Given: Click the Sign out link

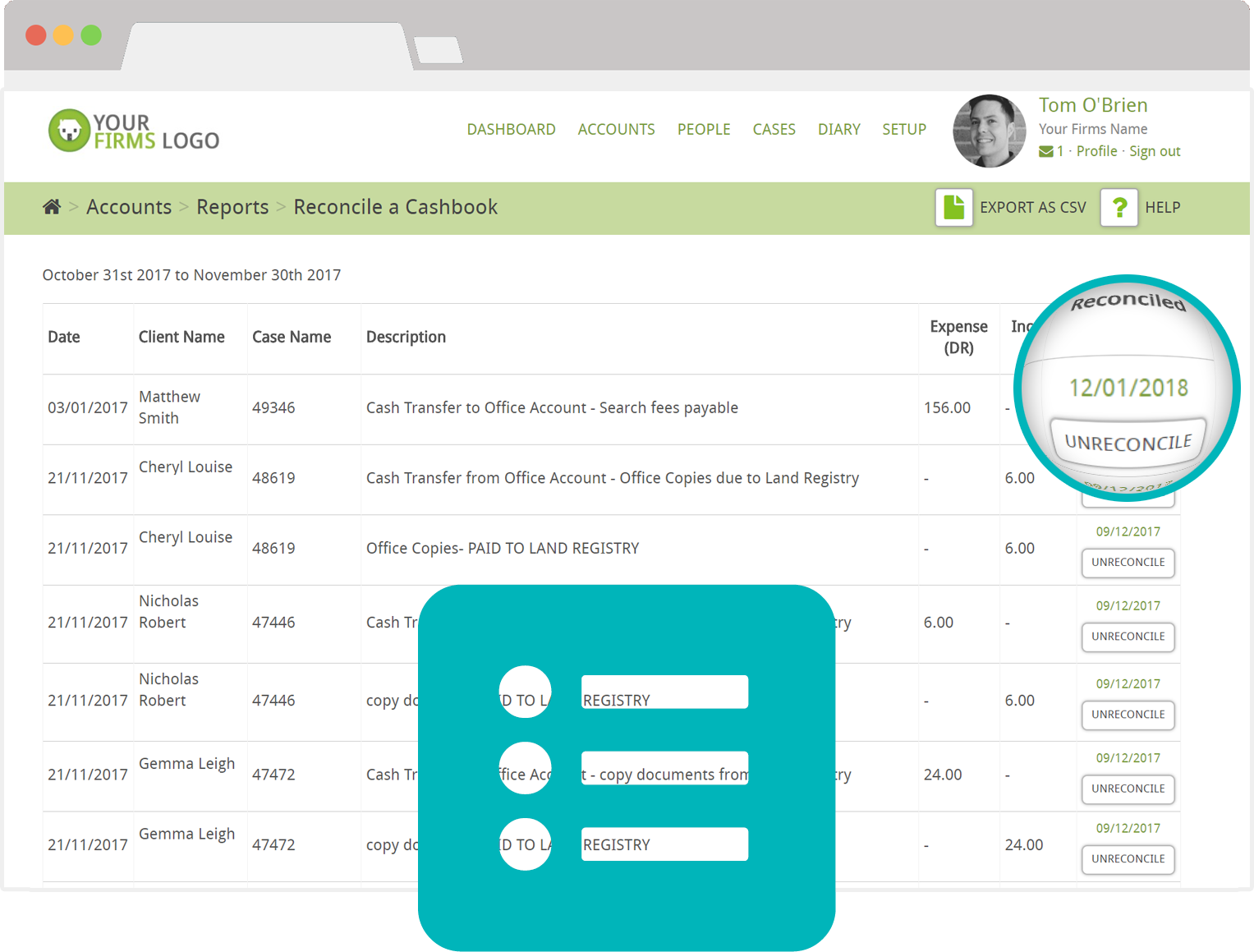Looking at the screenshot, I should coord(1155,151).
